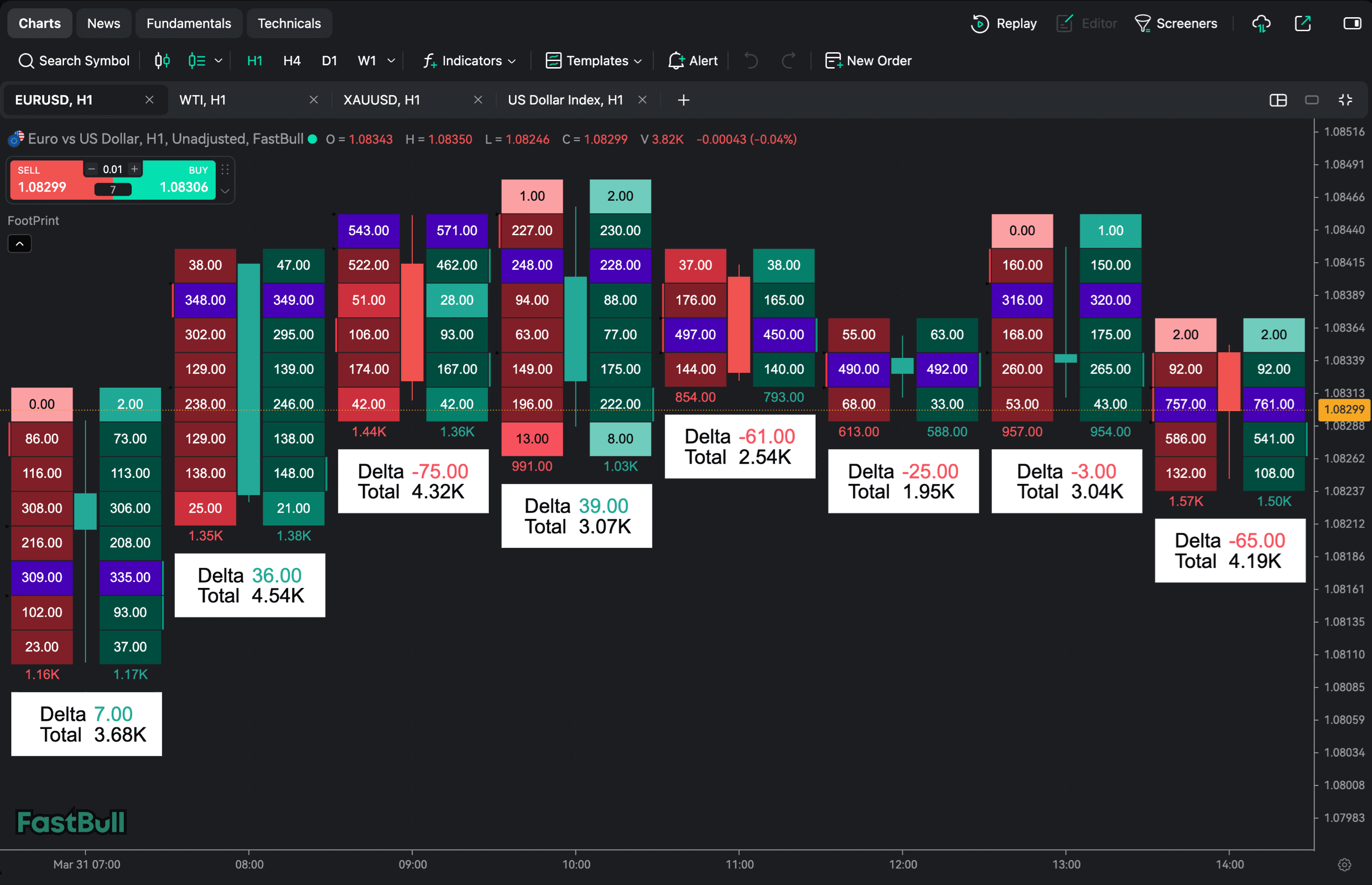
Task: Click New Order
Action: click(x=868, y=60)
